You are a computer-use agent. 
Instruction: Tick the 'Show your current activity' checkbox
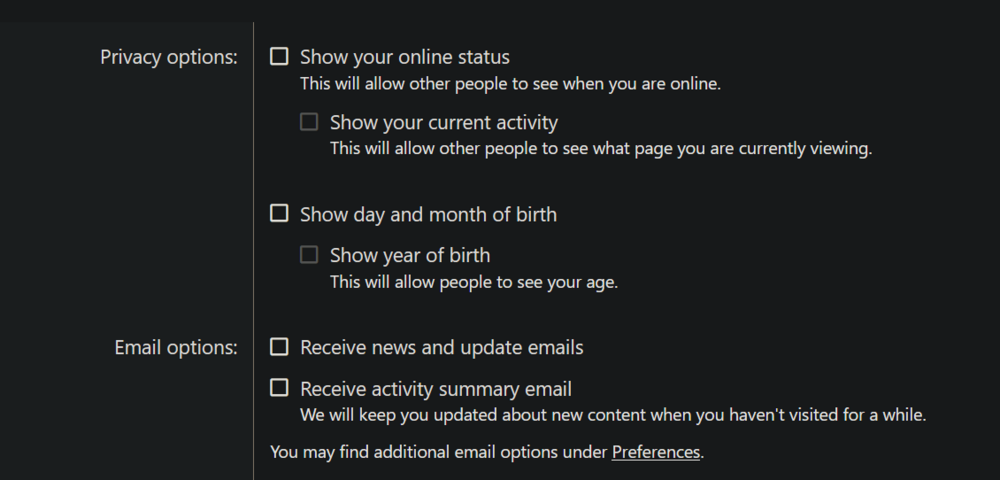(x=309, y=122)
